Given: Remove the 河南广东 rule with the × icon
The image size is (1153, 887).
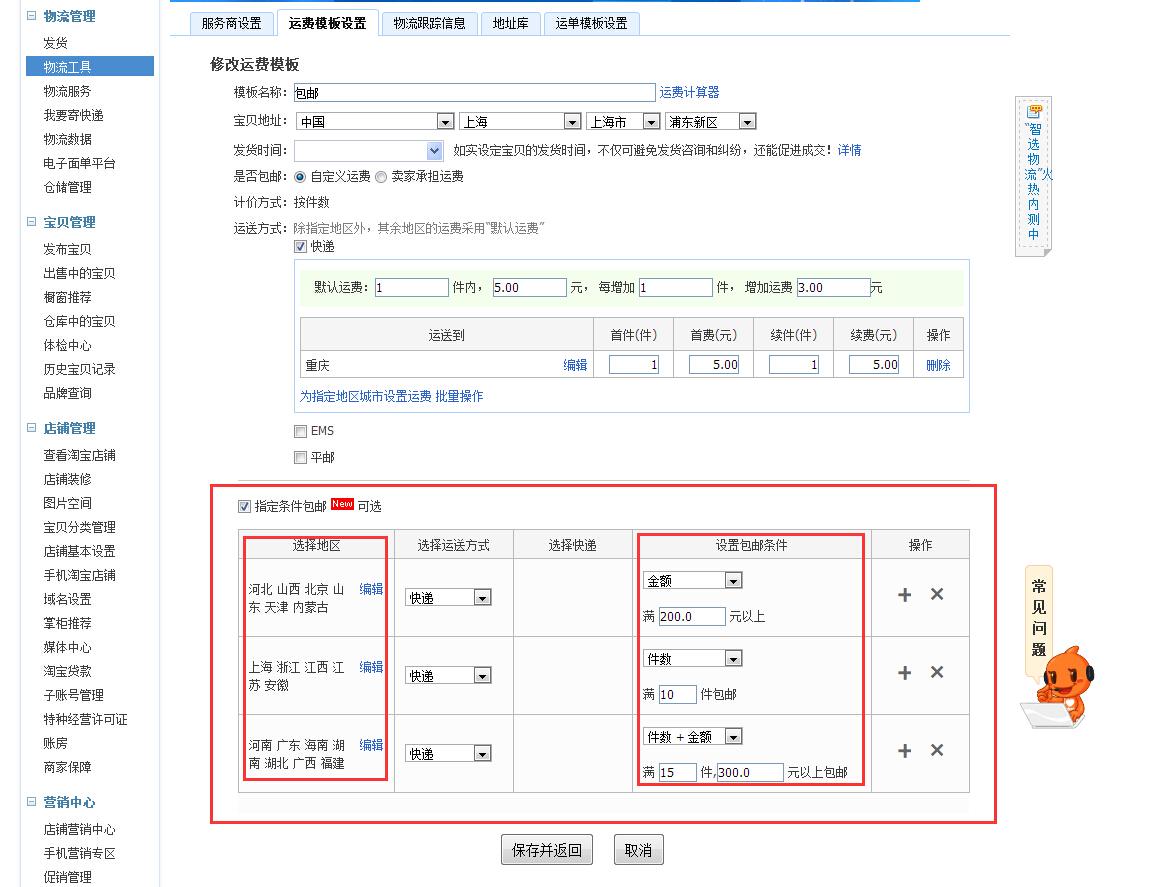Looking at the screenshot, I should [x=936, y=752].
